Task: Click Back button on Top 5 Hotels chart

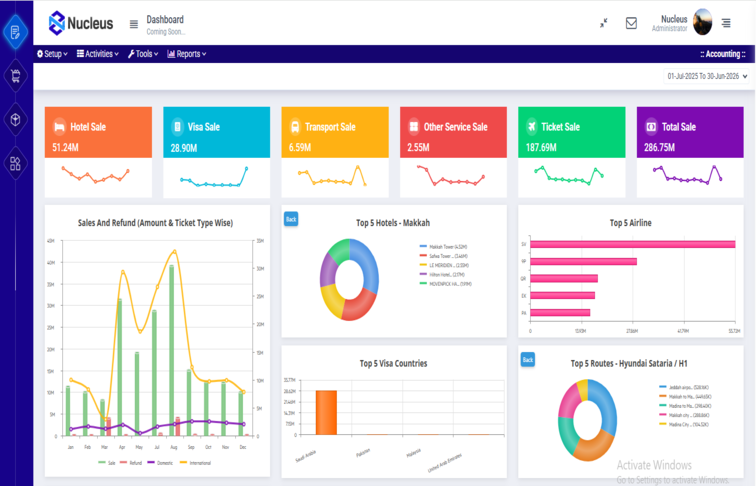Action: pyautogui.click(x=291, y=219)
